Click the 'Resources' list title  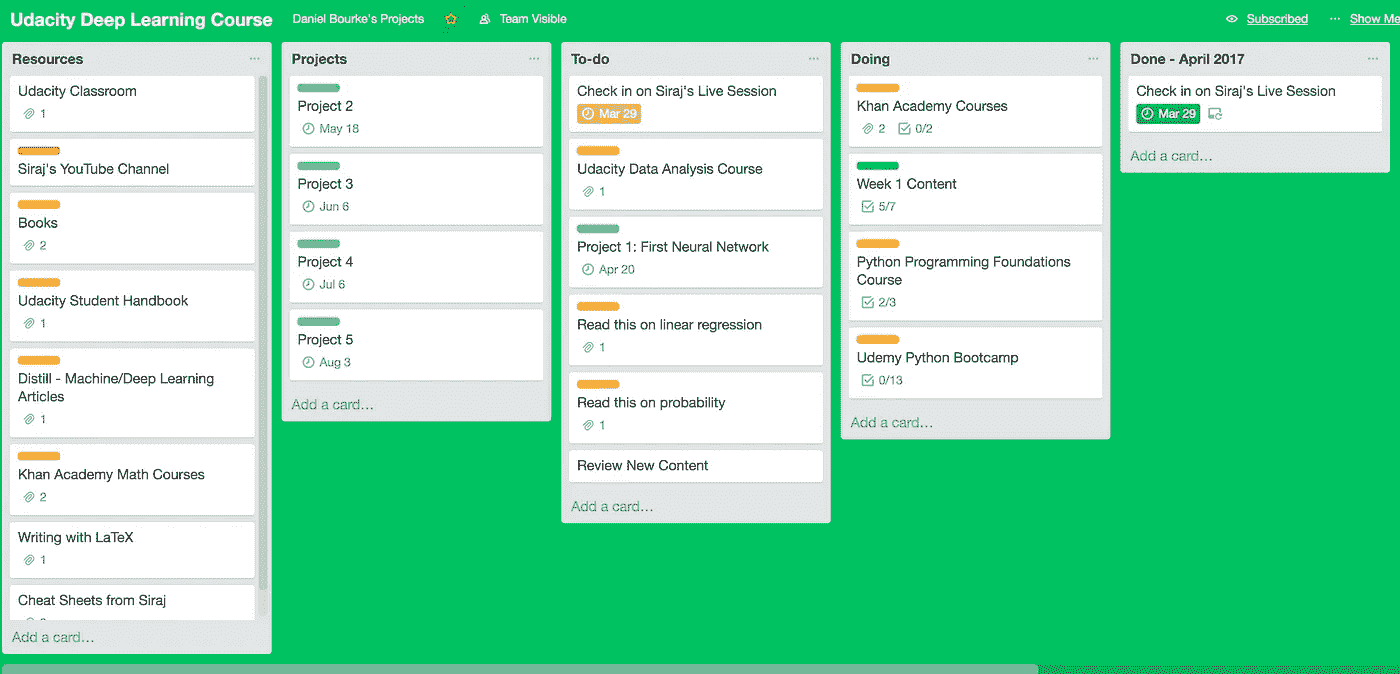point(48,59)
